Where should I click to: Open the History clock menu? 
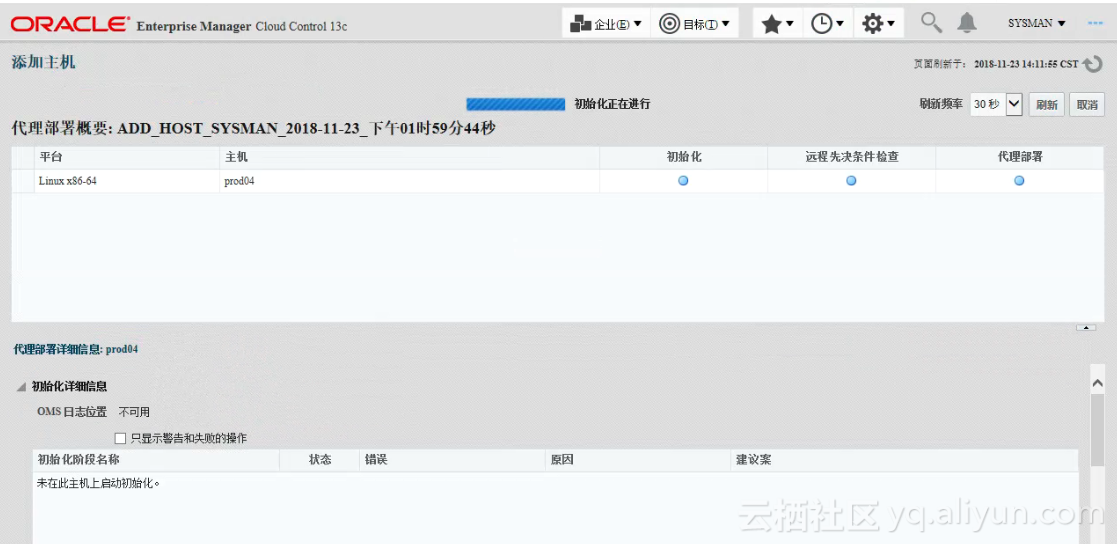(x=828, y=24)
